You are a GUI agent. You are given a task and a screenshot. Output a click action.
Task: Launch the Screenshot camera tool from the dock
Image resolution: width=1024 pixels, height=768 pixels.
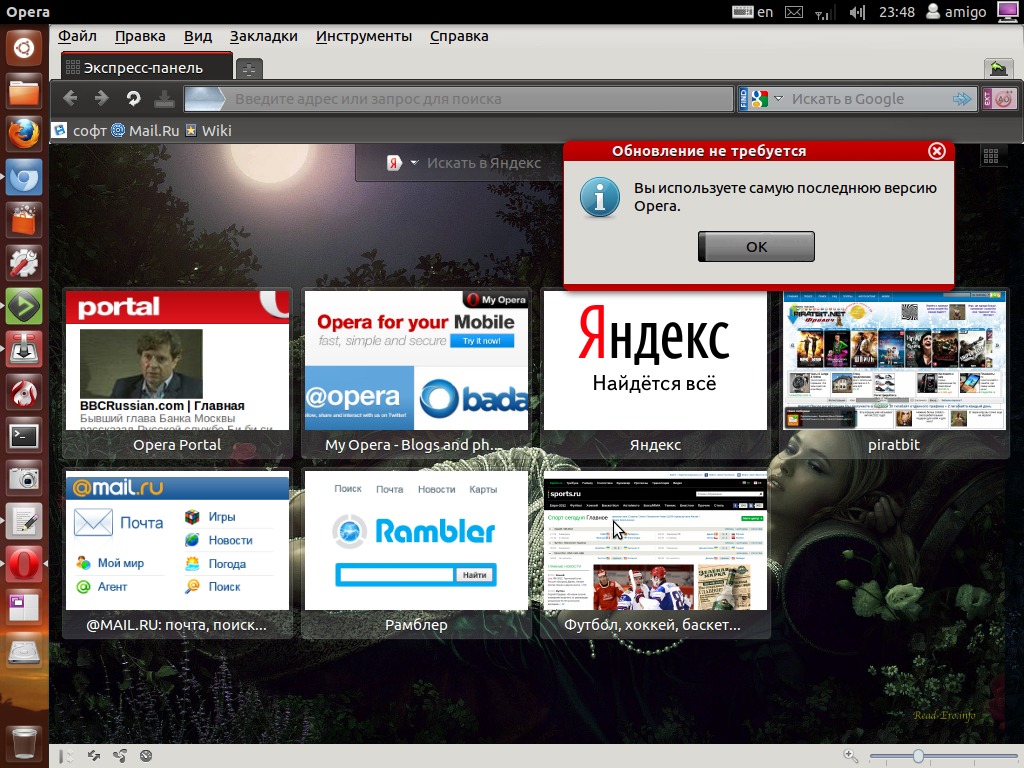tap(24, 479)
